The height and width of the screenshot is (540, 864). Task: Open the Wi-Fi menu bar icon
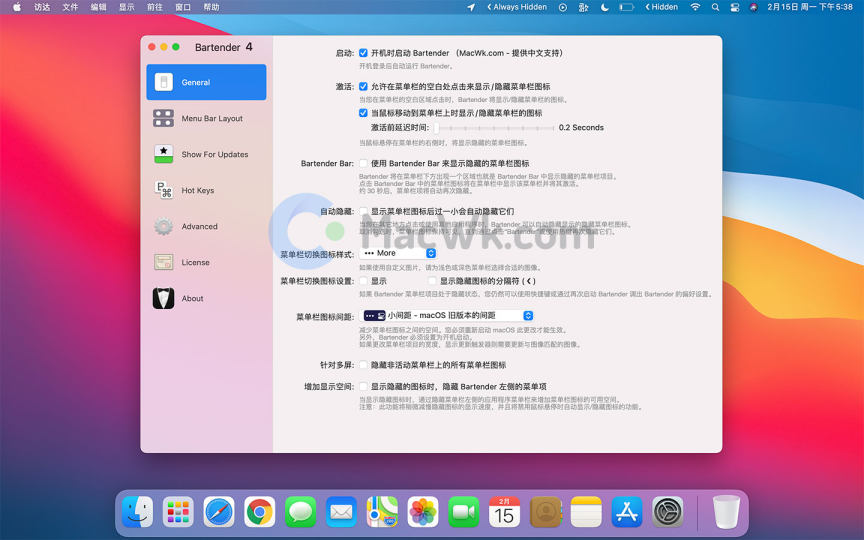(x=695, y=7)
